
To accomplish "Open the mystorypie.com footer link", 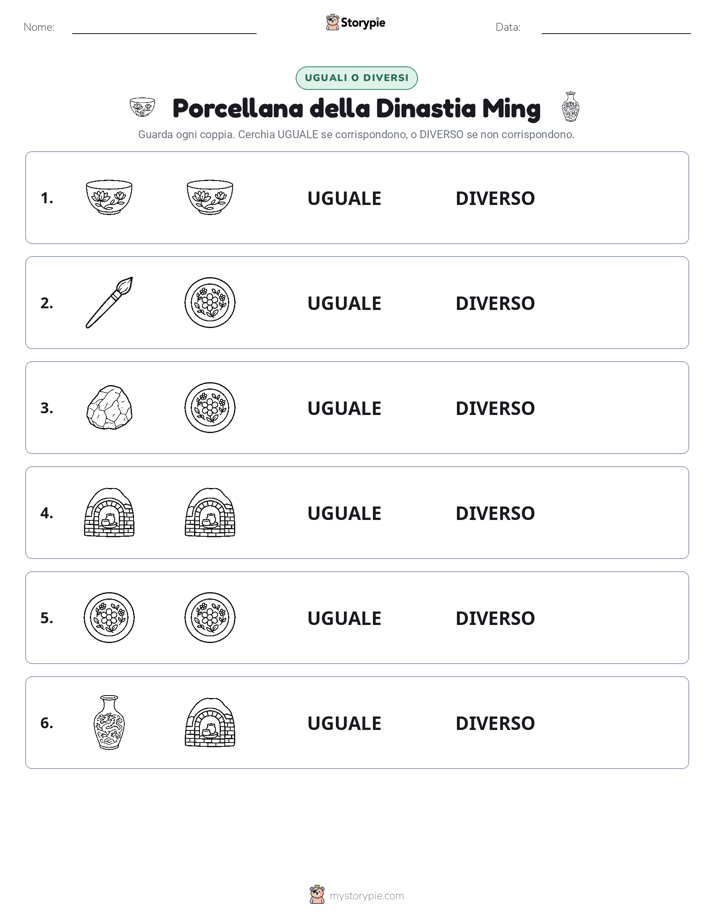I will pyautogui.click(x=366, y=896).
